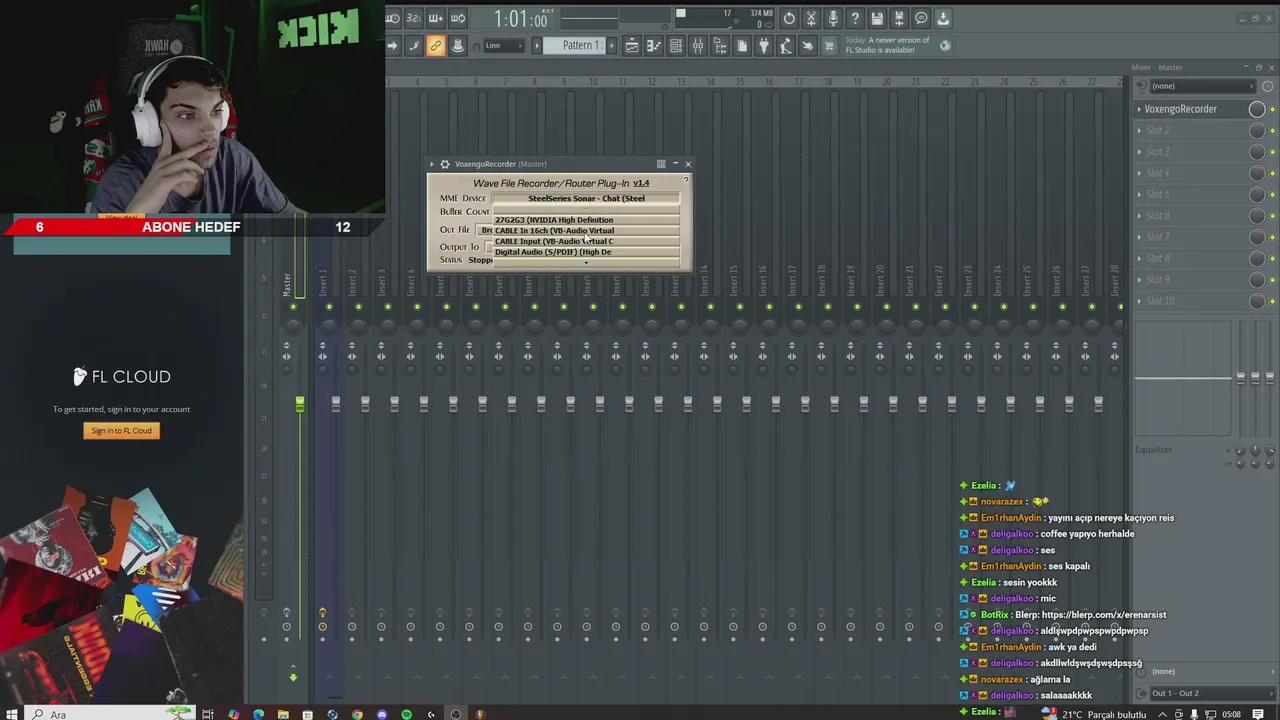Click the recorder plugin help question mark

686,180
